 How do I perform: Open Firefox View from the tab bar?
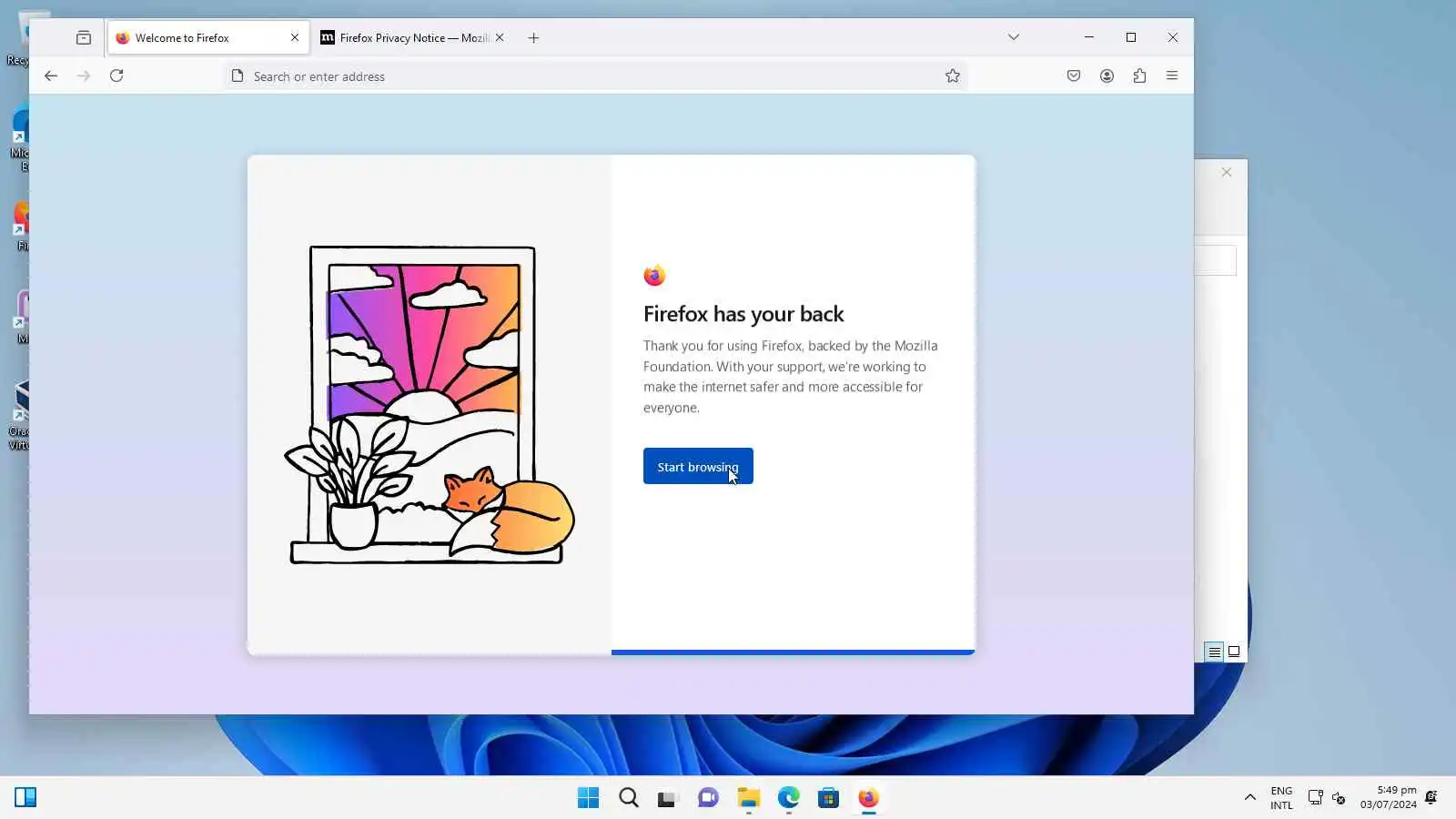point(84,38)
